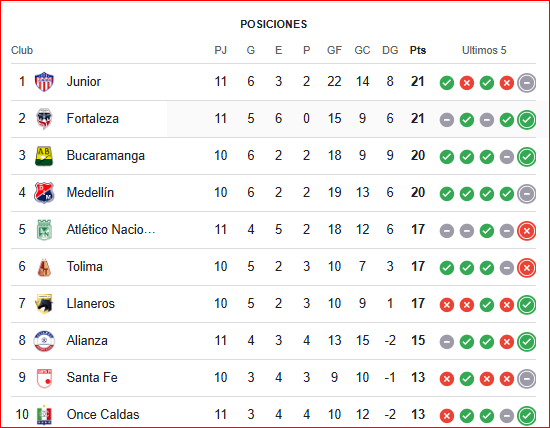Select the DG column header
The width and height of the screenshot is (550, 428).
pos(390,50)
